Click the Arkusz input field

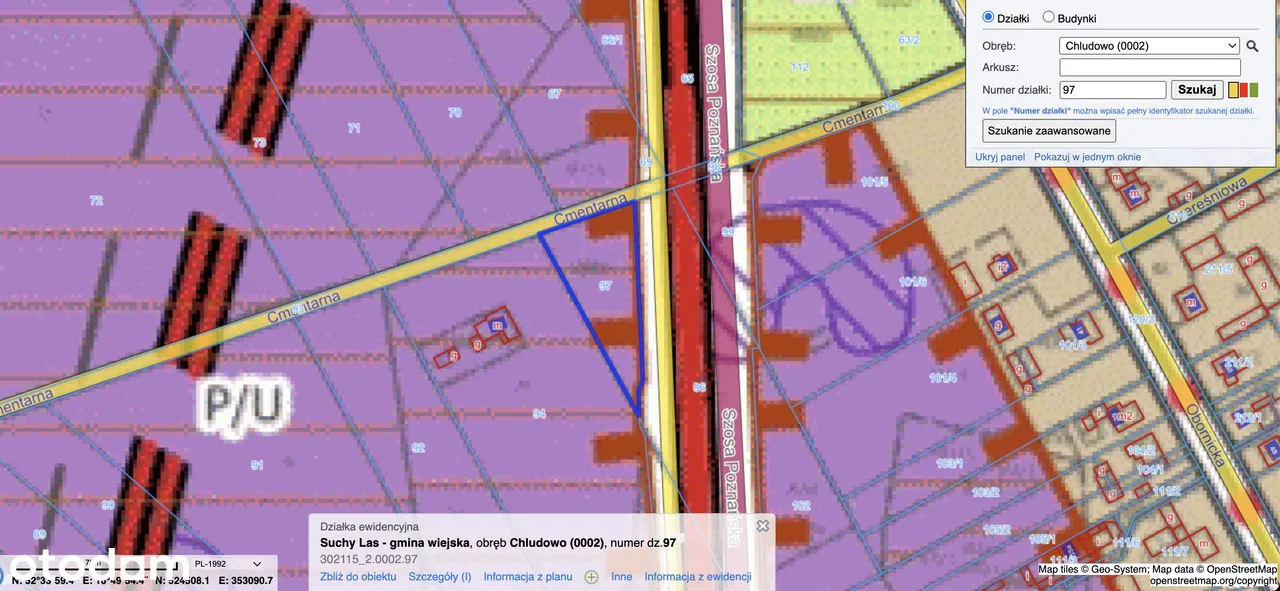[x=1149, y=68]
